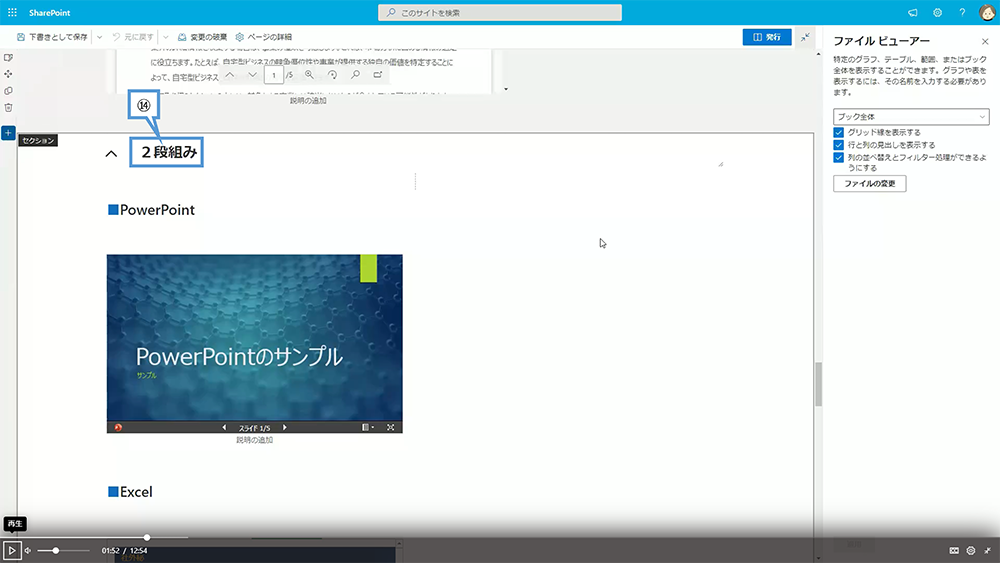Screen dimensions: 1000x563
Task: Mute the video with the speaker icon
Action: [27, 550]
